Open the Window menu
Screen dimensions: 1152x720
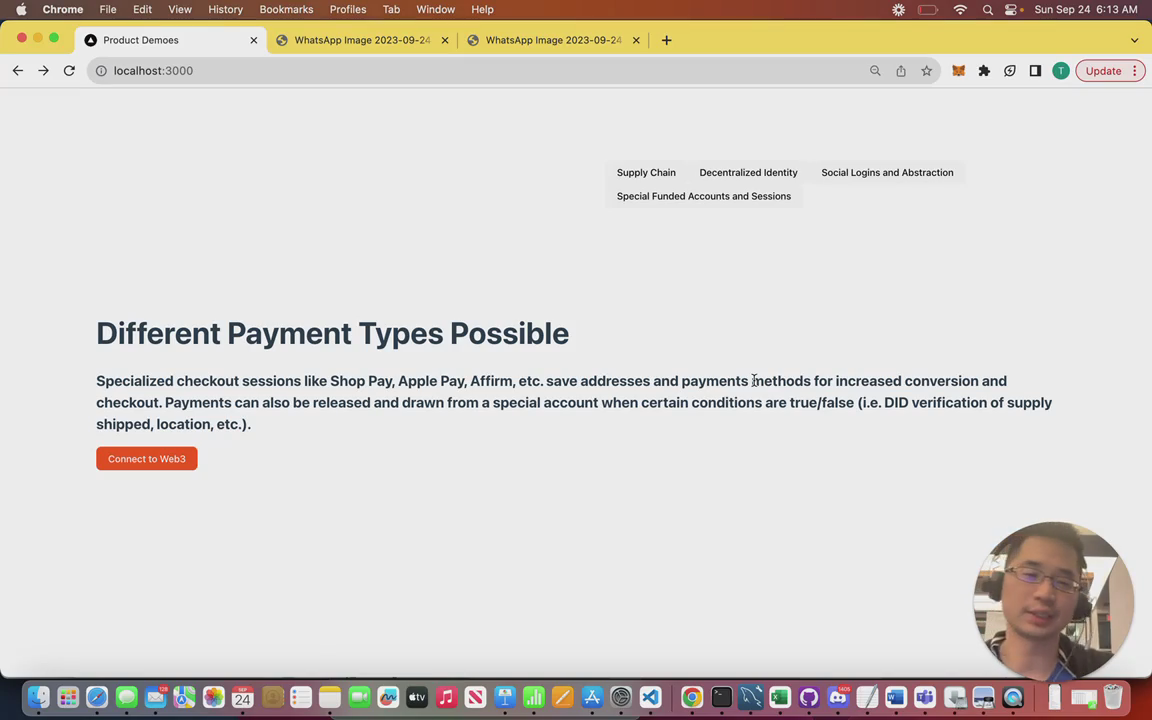click(436, 10)
